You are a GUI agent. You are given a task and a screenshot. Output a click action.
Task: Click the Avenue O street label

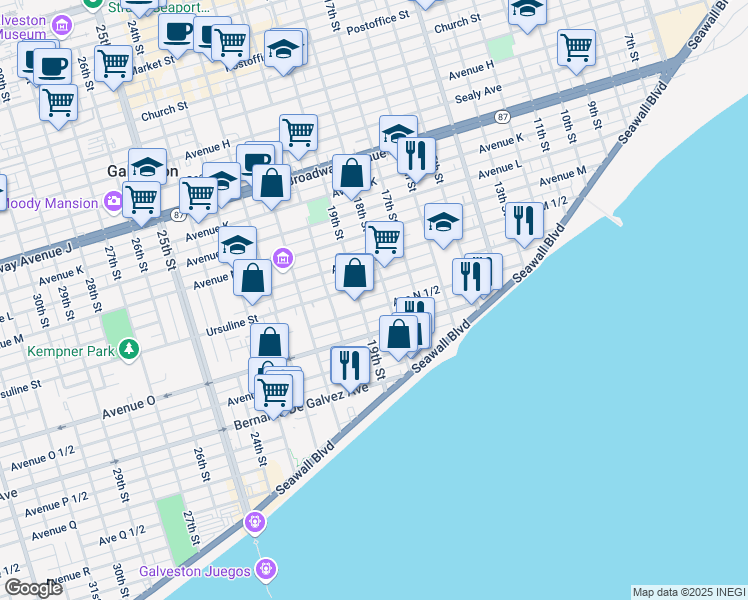point(129,408)
